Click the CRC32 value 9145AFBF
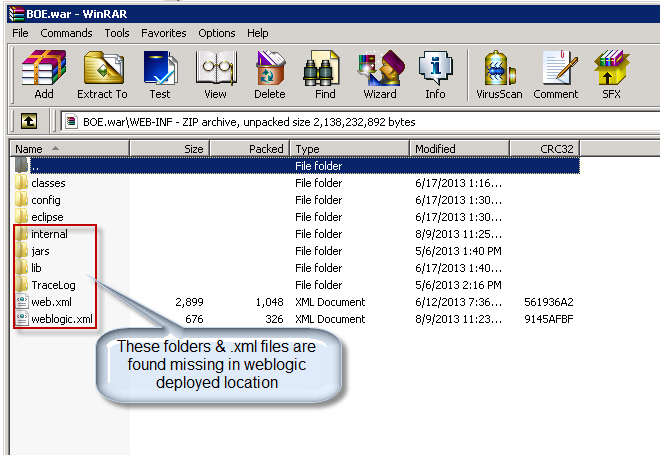The height and width of the screenshot is (455, 660). [x=549, y=319]
